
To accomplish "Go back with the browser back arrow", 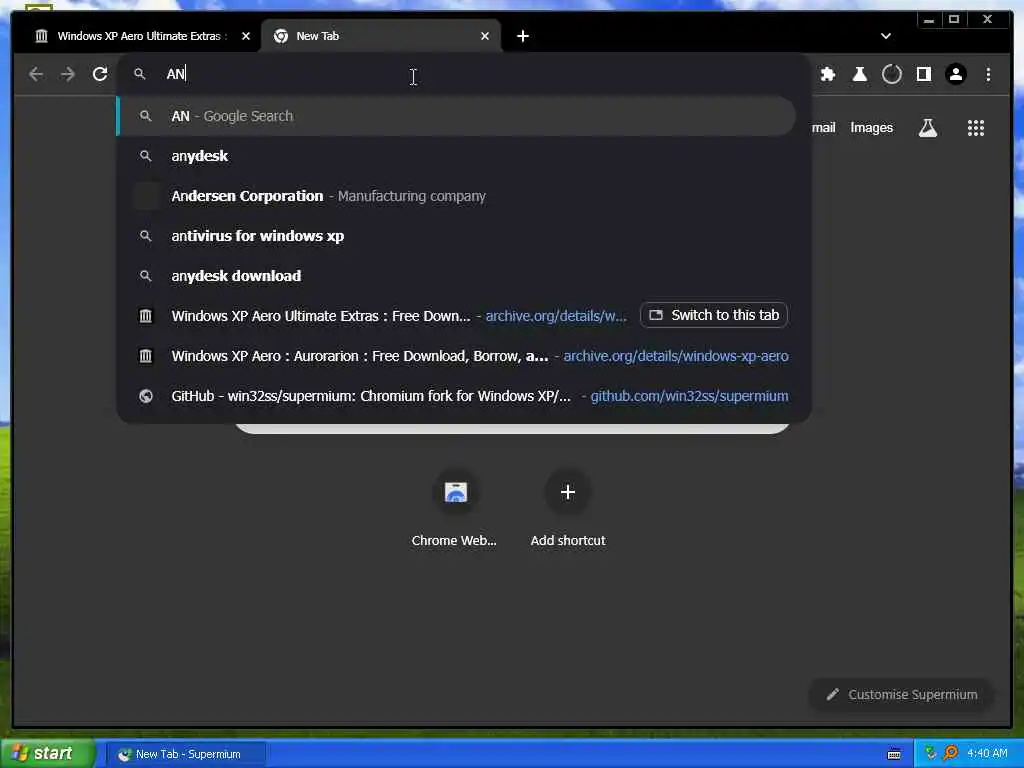I will click(36, 74).
